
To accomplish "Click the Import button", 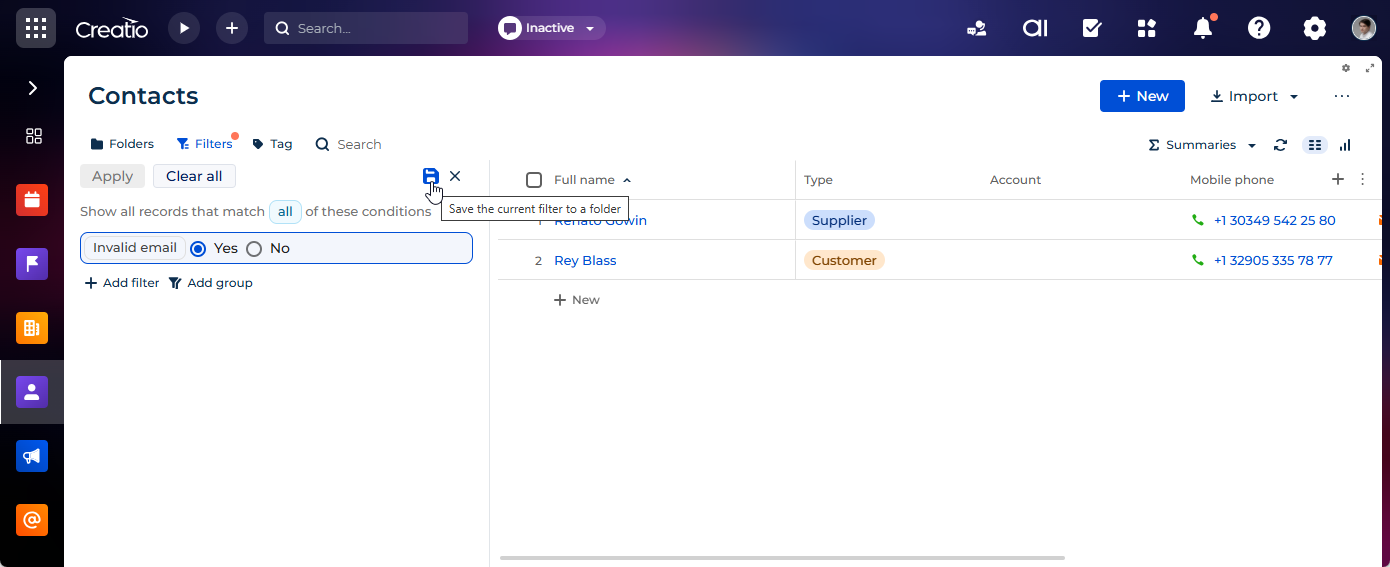I will click(x=1244, y=96).
